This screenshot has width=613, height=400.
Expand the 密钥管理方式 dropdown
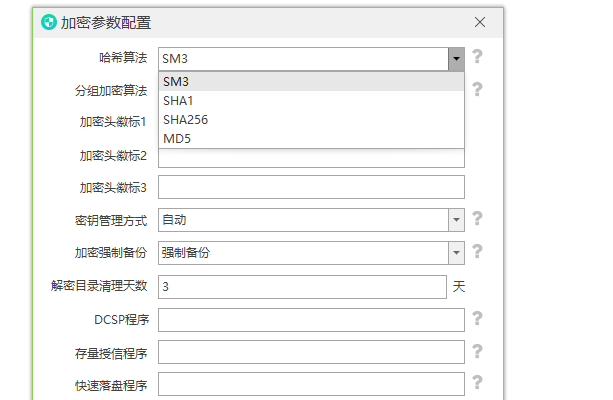point(456,220)
